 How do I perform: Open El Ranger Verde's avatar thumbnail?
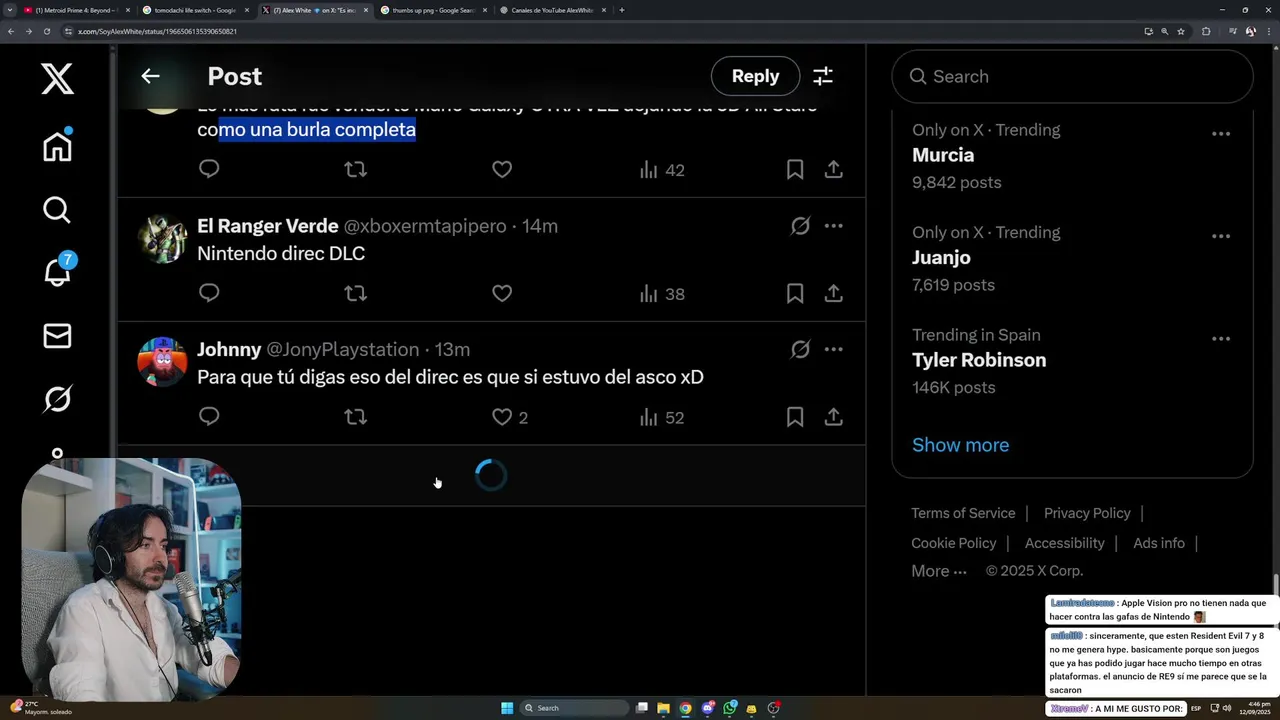tap(162, 238)
